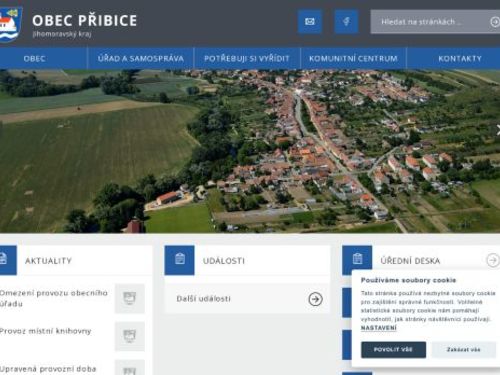Click the circled arrow in 'Další události'
500x375 pixels.
point(315,299)
